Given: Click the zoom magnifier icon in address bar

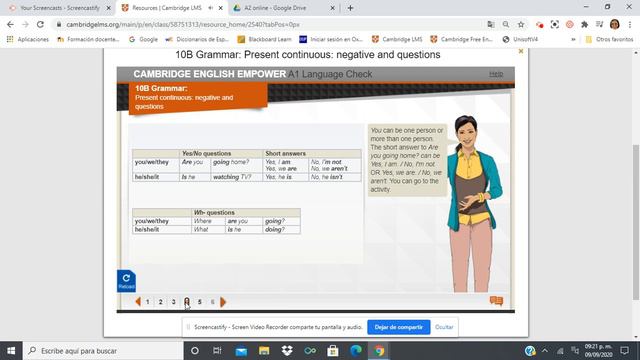Looking at the screenshot, I should pos(506,24).
